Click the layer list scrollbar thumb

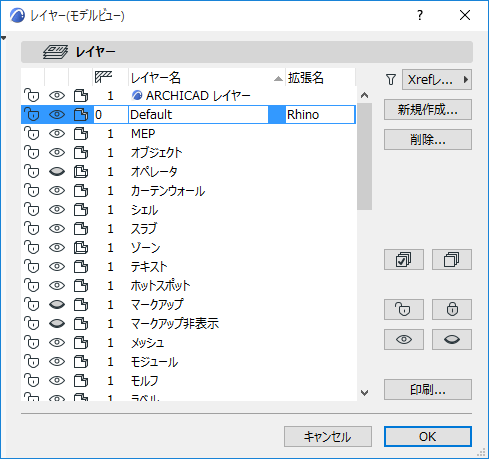[364, 157]
